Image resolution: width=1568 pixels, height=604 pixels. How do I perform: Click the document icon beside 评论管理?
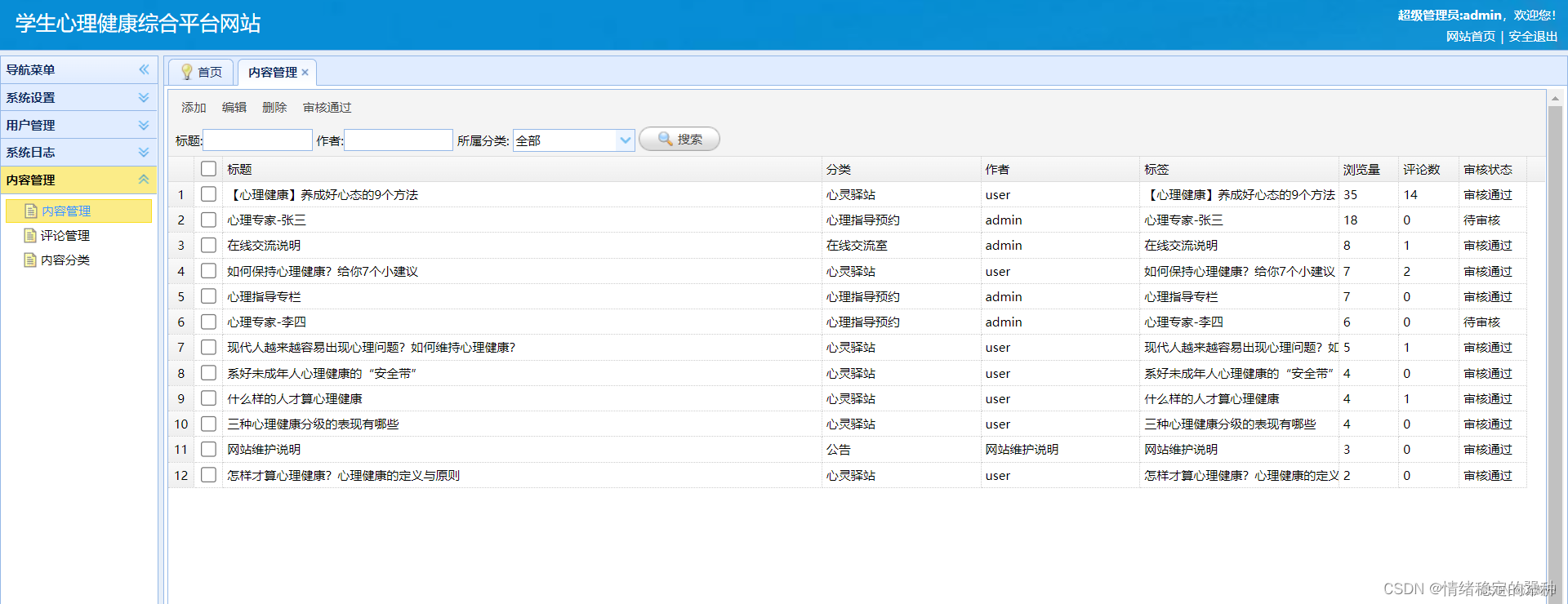click(x=30, y=235)
